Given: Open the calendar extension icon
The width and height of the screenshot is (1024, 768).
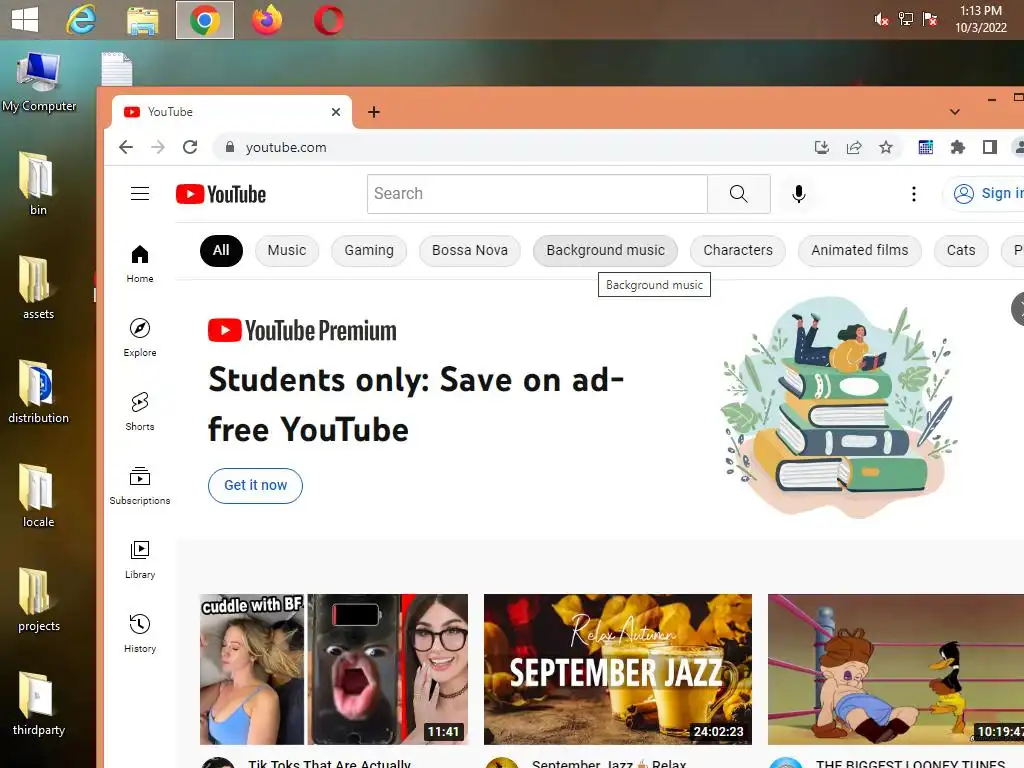Looking at the screenshot, I should [925, 147].
